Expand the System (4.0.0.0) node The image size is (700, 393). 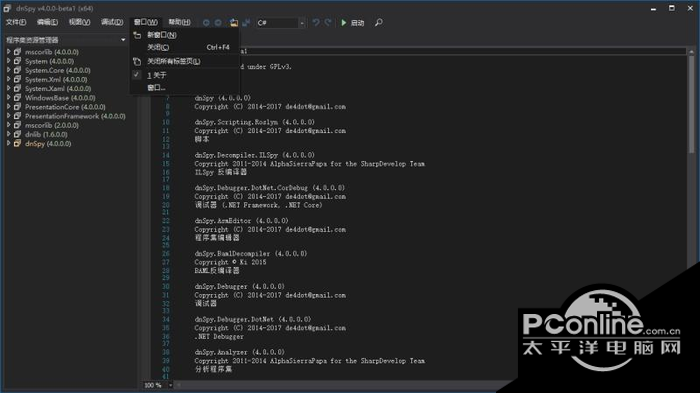pyautogui.click(x=8, y=61)
